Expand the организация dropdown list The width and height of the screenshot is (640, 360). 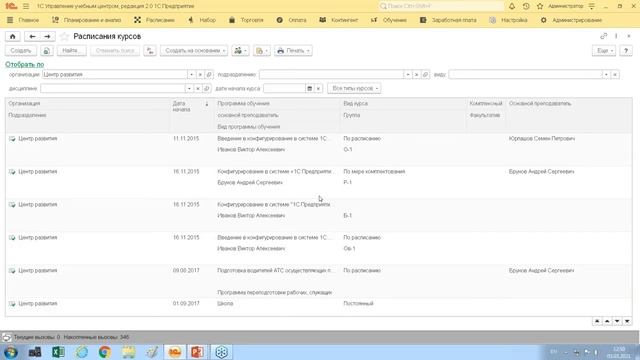[191, 75]
